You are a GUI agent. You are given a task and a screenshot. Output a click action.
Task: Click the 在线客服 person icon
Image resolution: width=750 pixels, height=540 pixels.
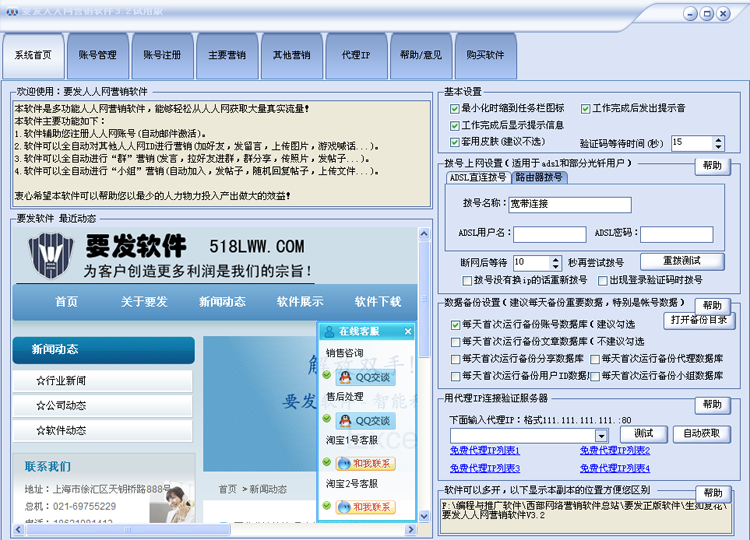click(x=329, y=331)
